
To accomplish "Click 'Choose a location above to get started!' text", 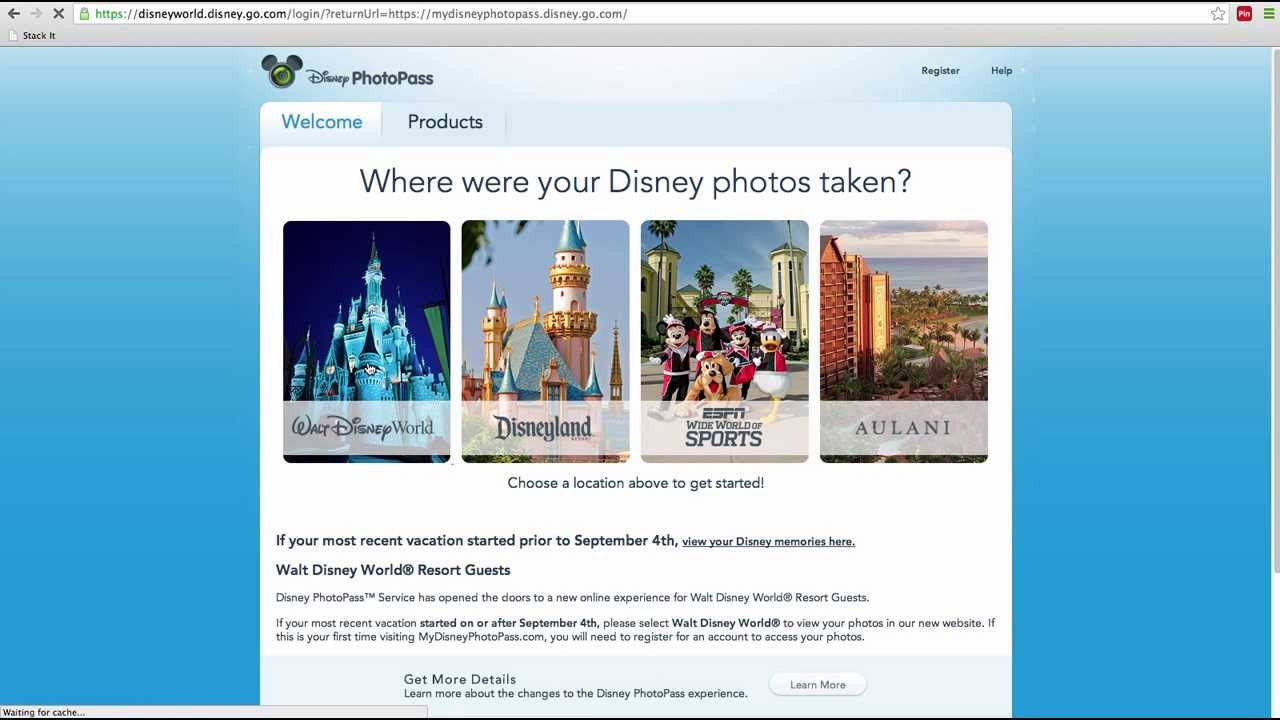I will pyautogui.click(x=635, y=483).
